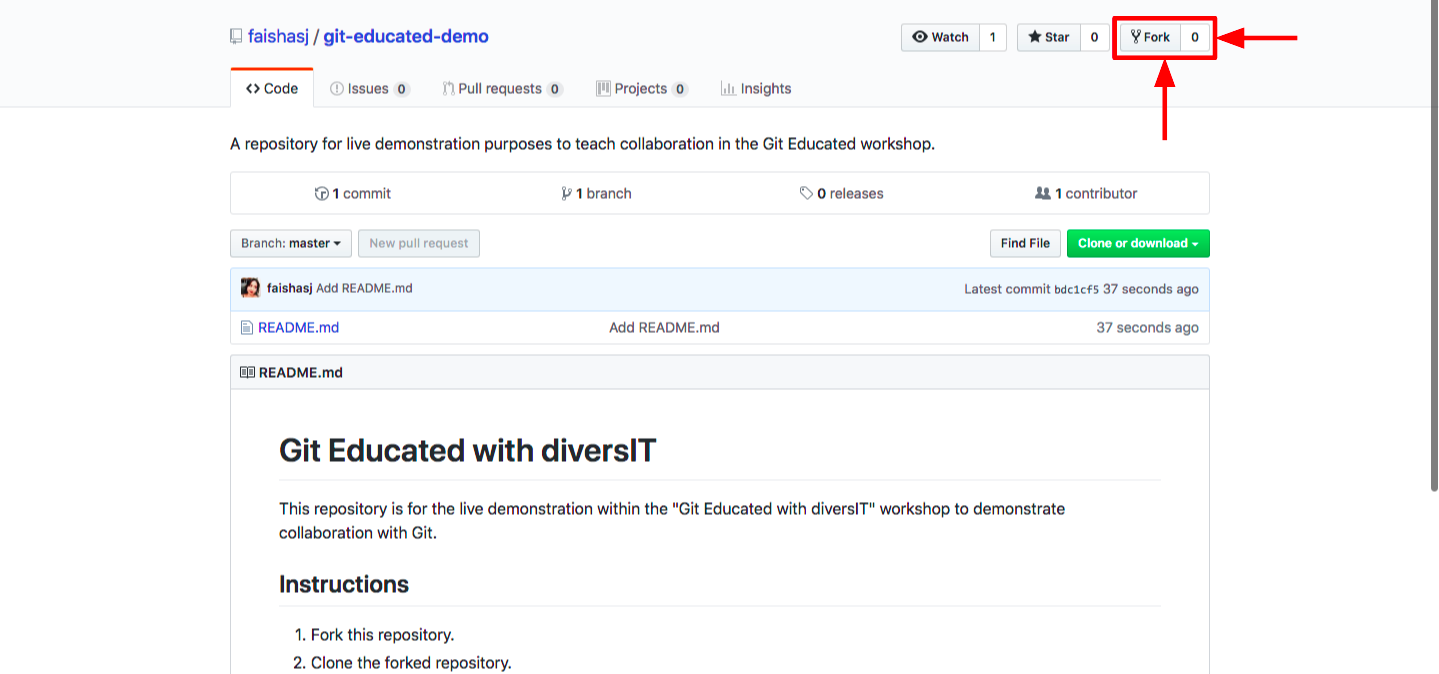Star this repository
1439x674 pixels.
(1048, 37)
